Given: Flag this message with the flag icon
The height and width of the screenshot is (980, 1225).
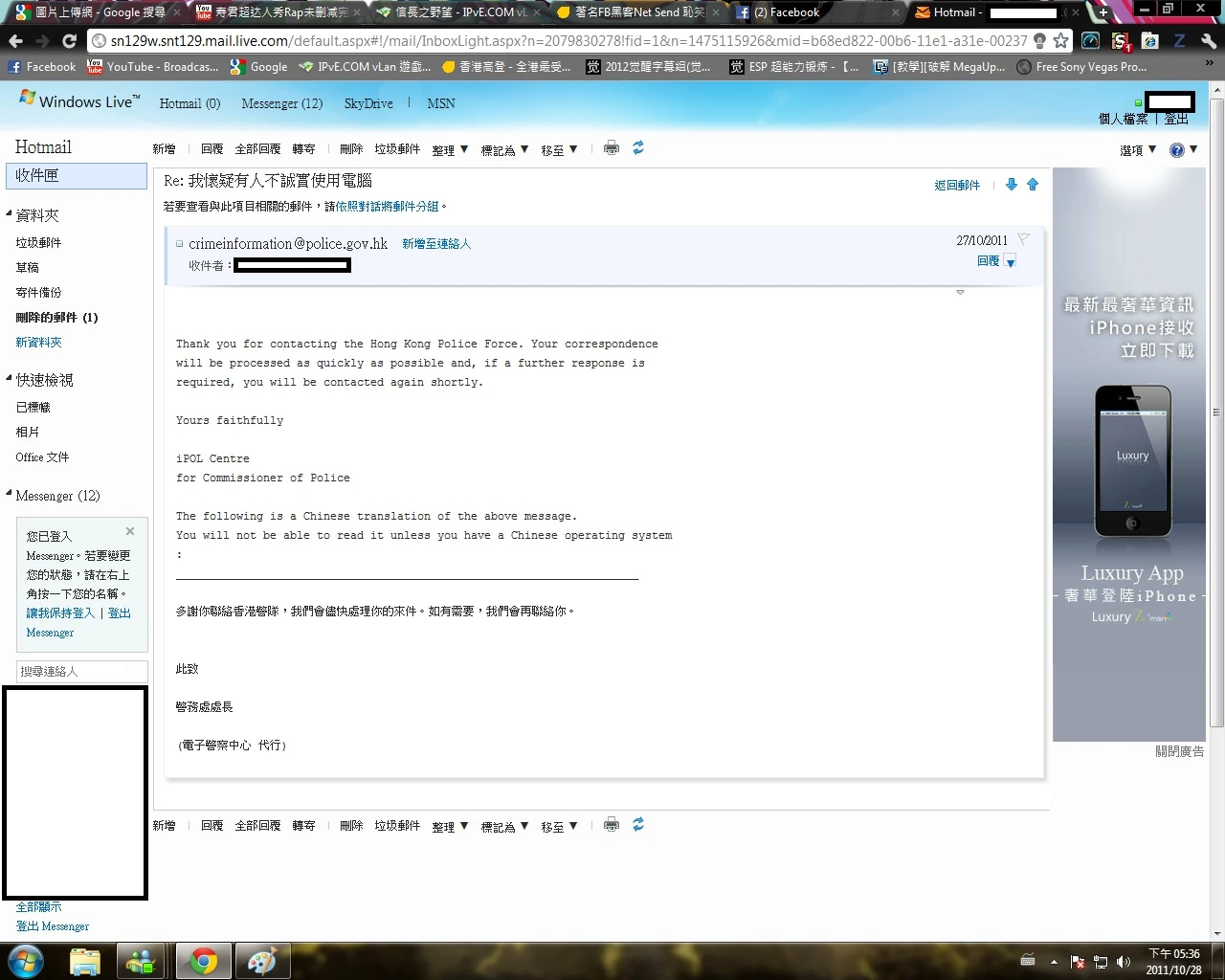Looking at the screenshot, I should [1023, 239].
